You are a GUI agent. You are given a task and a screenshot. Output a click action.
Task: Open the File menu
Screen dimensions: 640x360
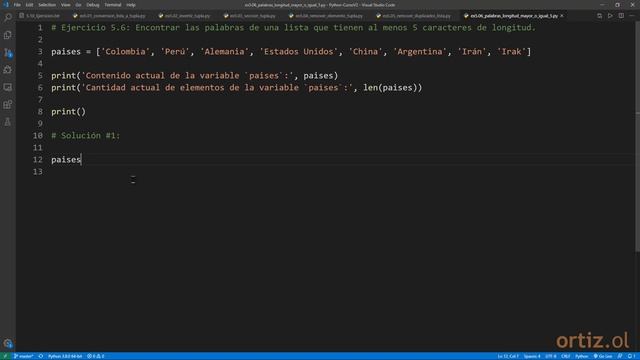(17, 5)
